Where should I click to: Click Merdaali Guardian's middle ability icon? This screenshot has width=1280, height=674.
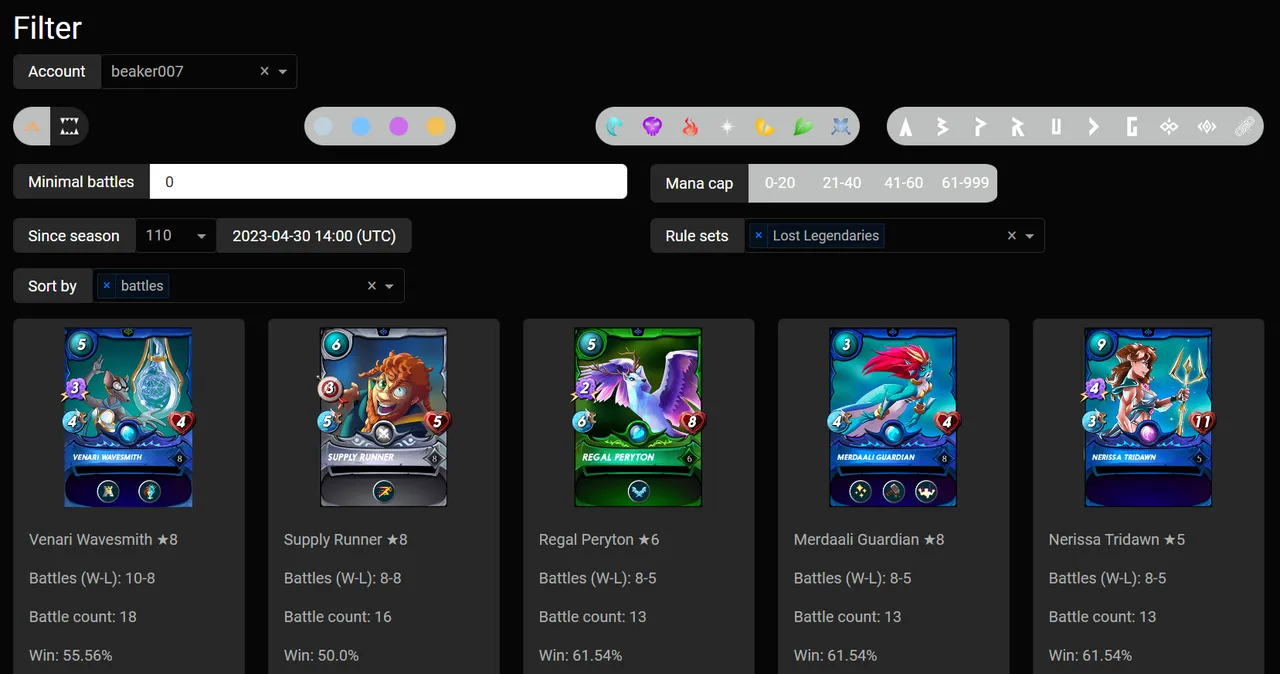(x=894, y=491)
